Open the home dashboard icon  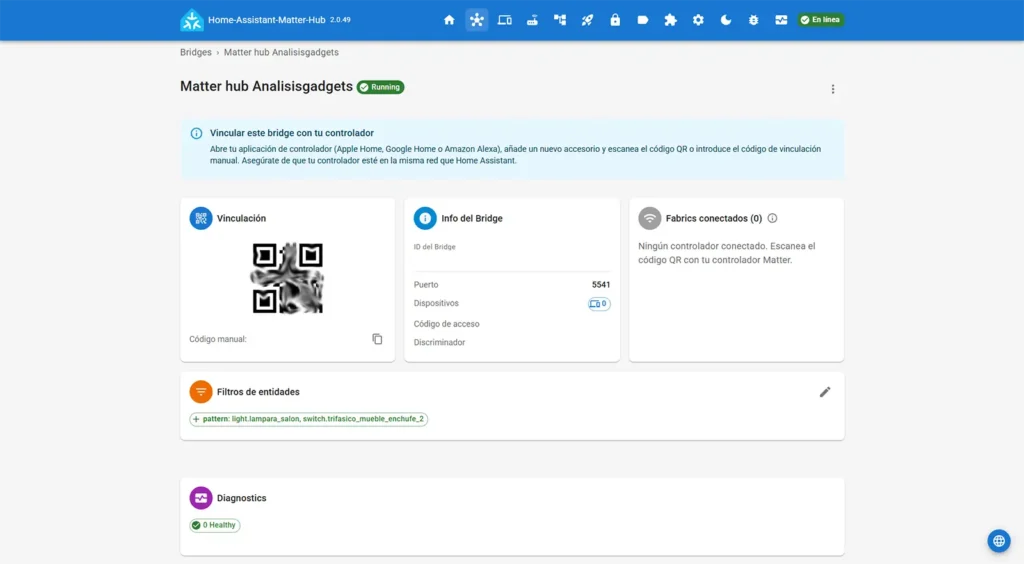click(449, 20)
